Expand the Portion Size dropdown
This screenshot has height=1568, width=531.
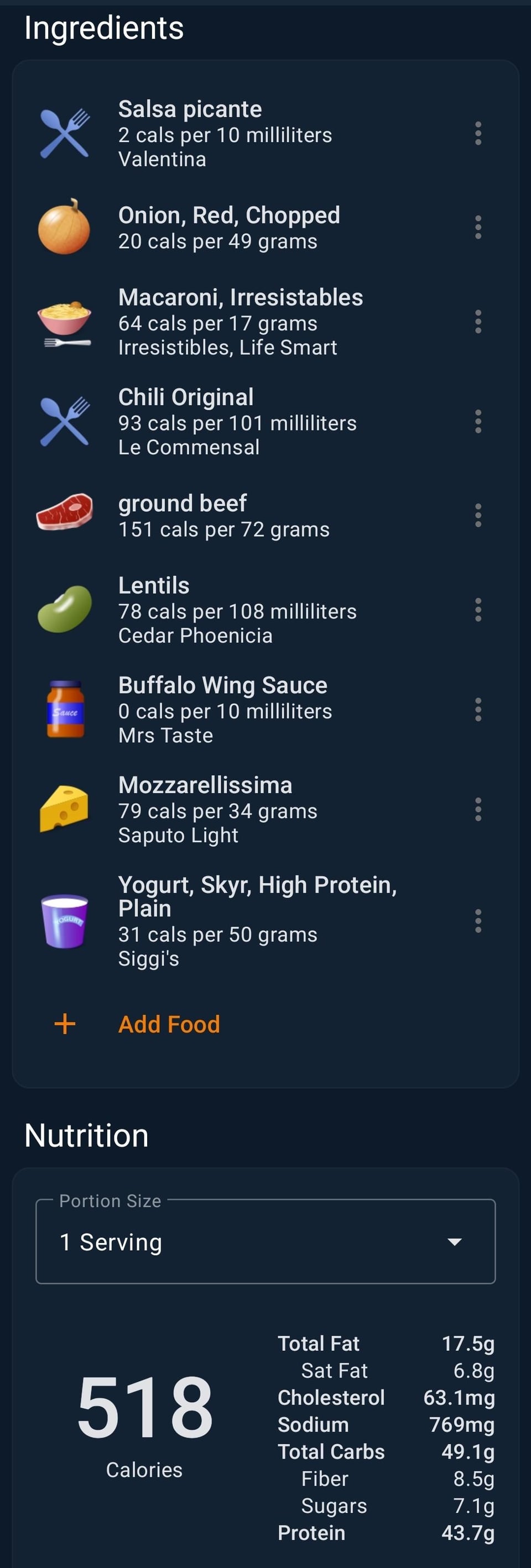[x=265, y=1242]
